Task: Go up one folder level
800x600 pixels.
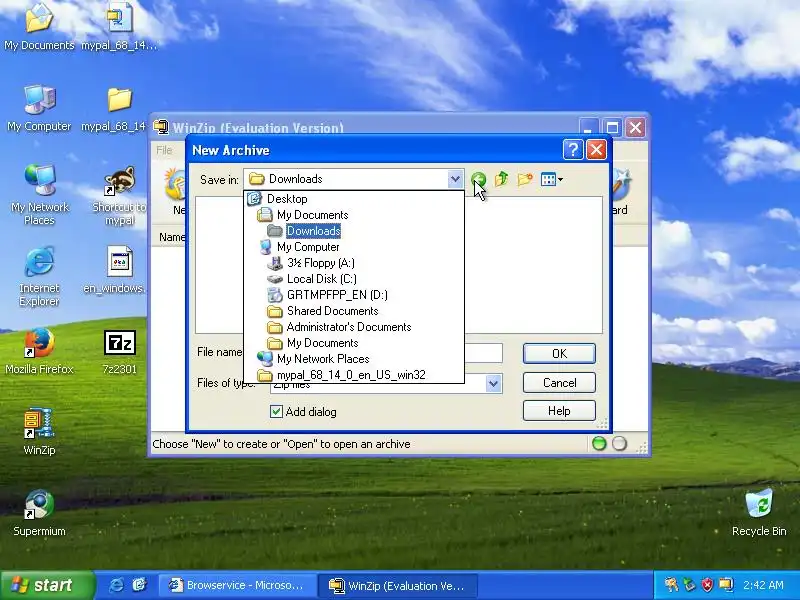Action: click(502, 179)
